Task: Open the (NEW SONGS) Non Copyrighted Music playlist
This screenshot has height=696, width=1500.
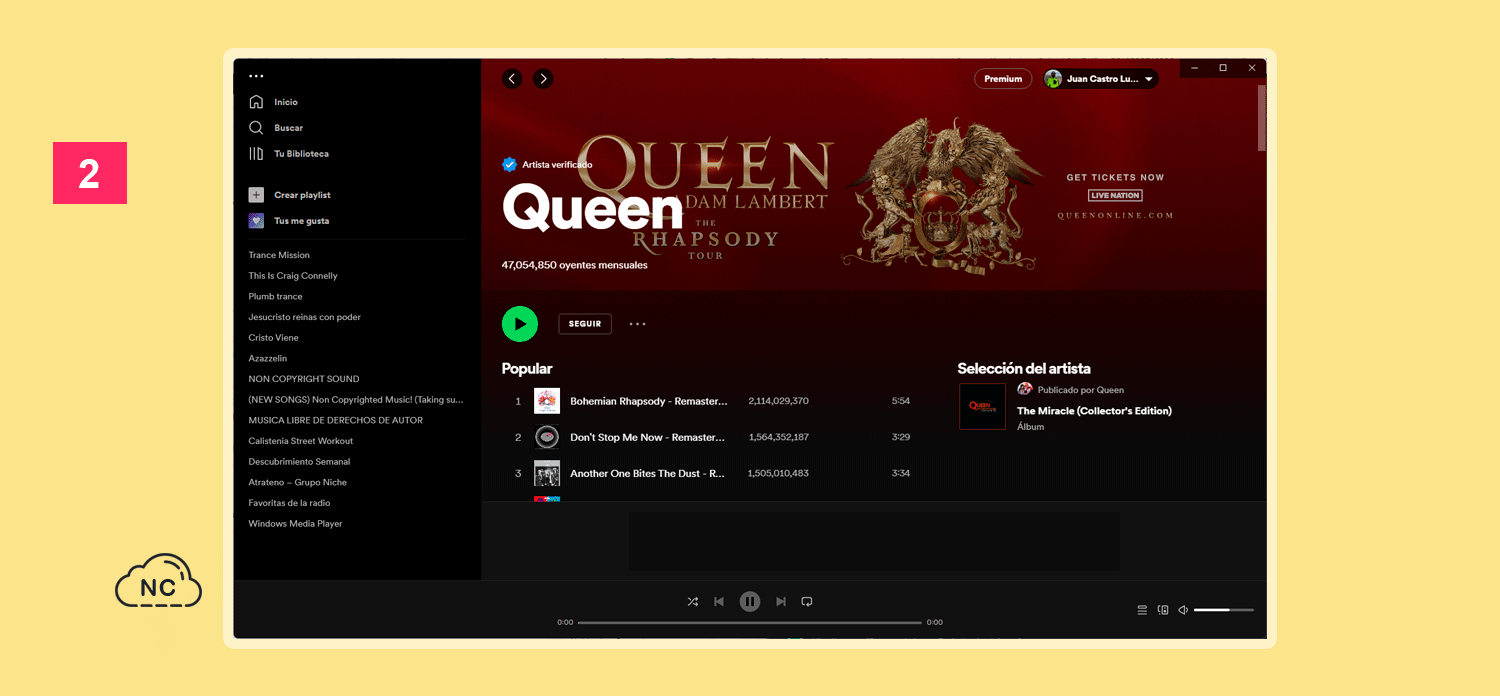Action: point(356,400)
